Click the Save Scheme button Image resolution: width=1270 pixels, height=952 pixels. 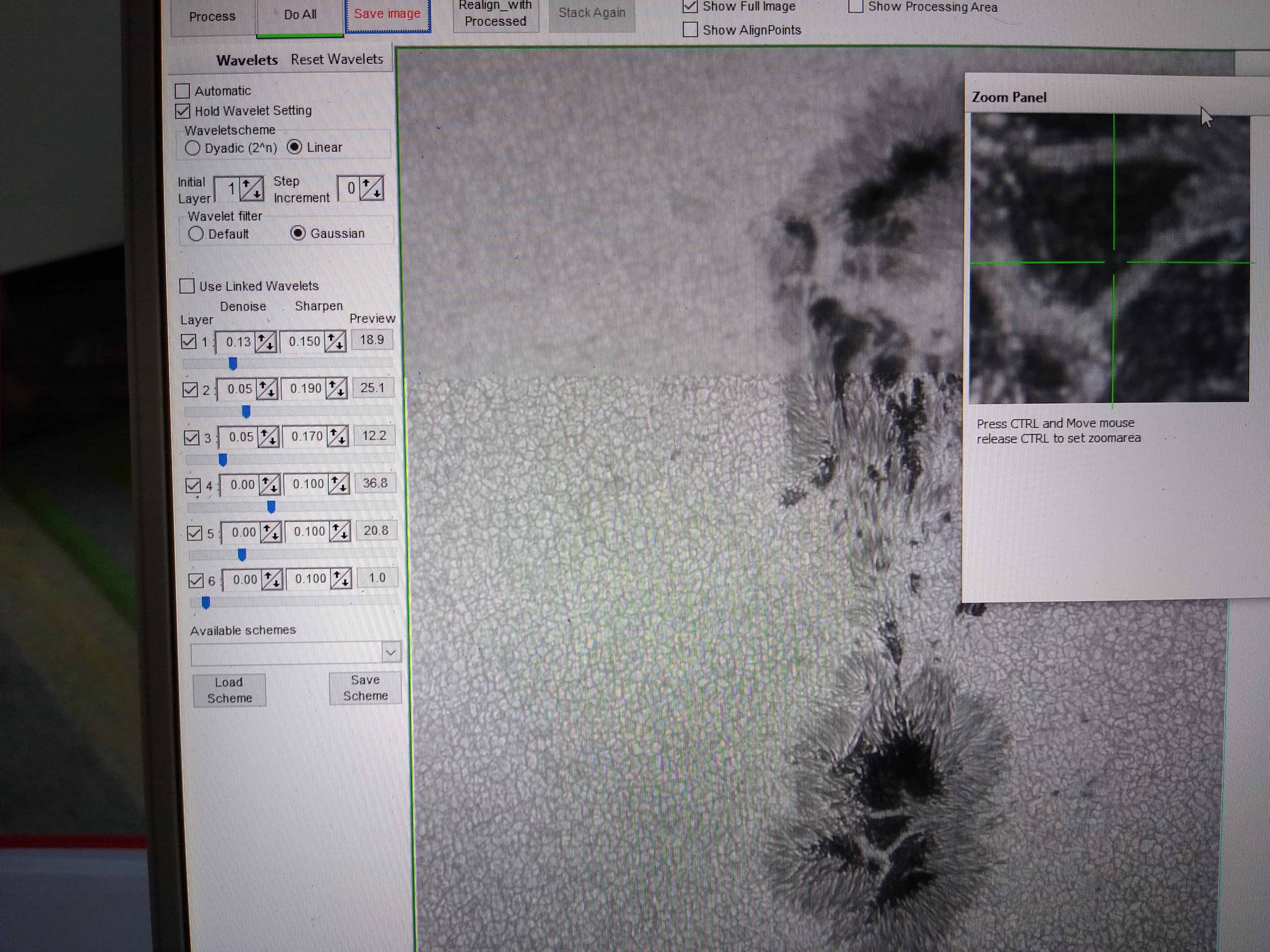pyautogui.click(x=365, y=687)
